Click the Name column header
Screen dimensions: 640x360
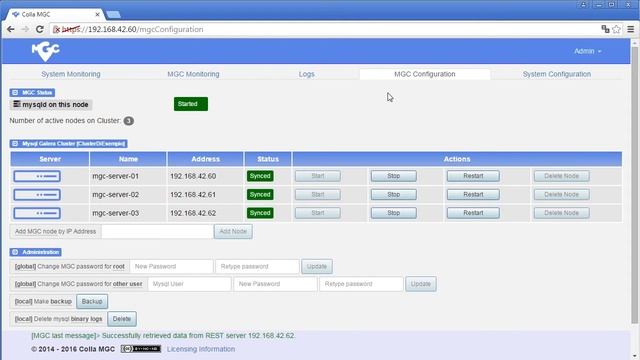pos(128,159)
